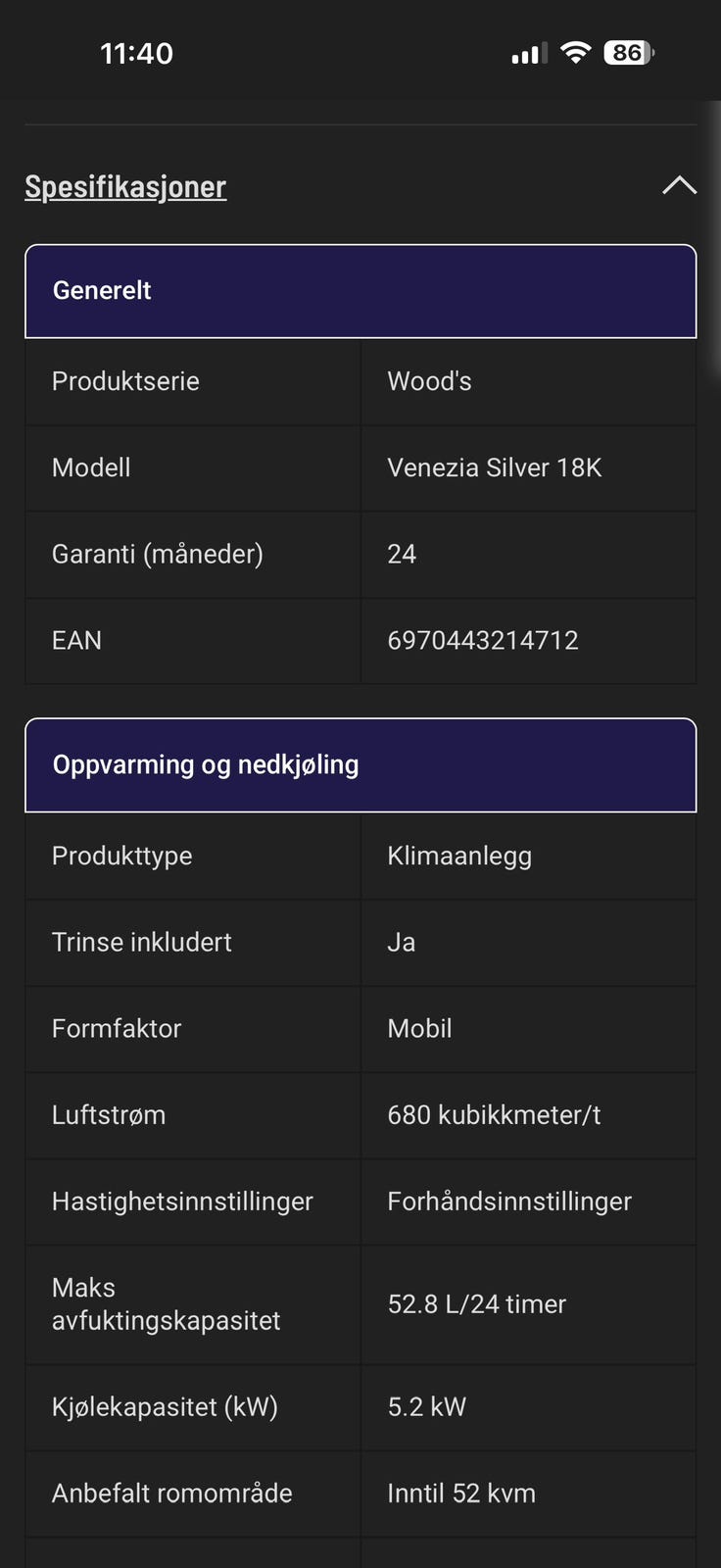Tap the cellular signal bars icon
The height and width of the screenshot is (1568, 721).
coord(529,54)
